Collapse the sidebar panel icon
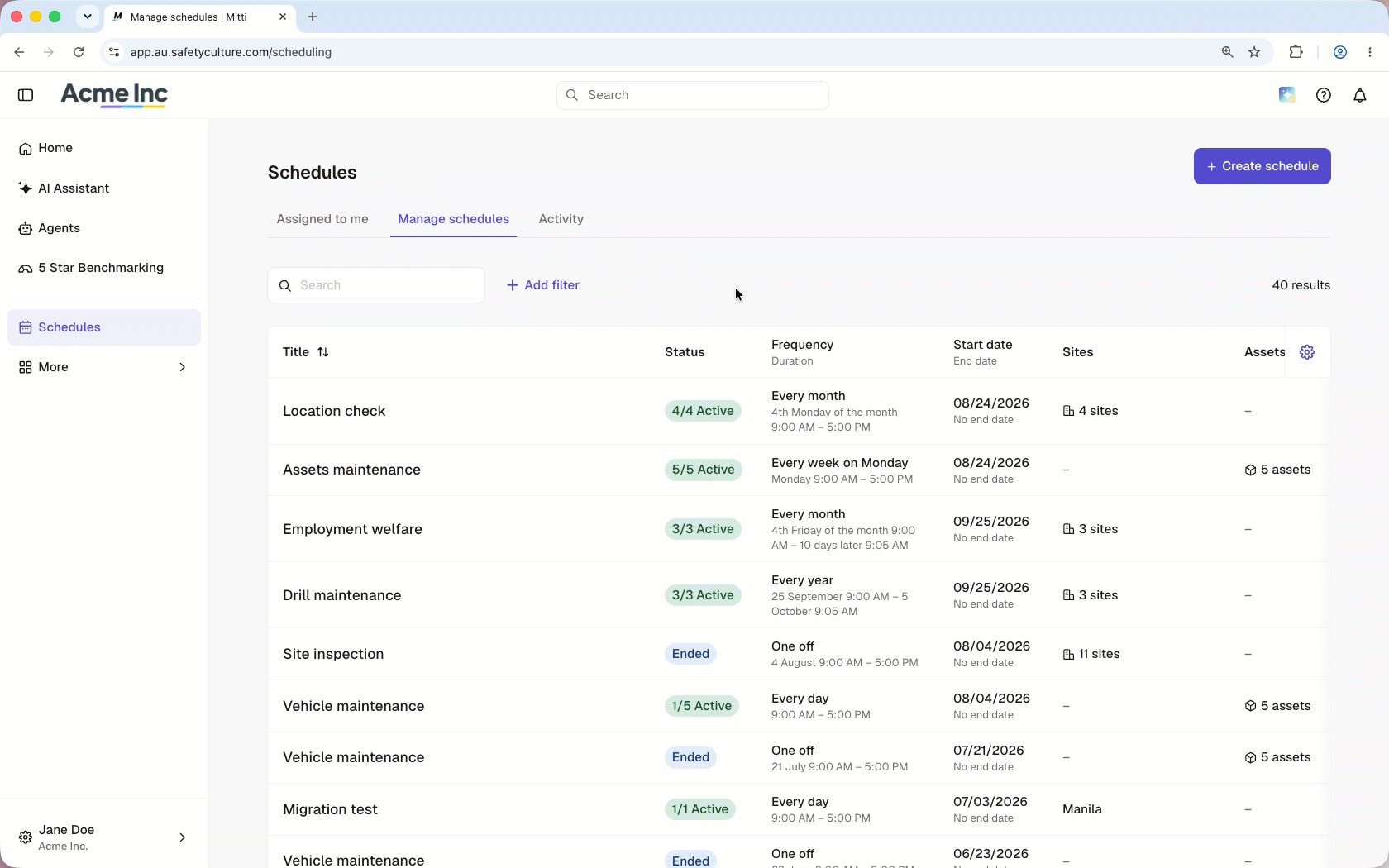 (x=26, y=95)
